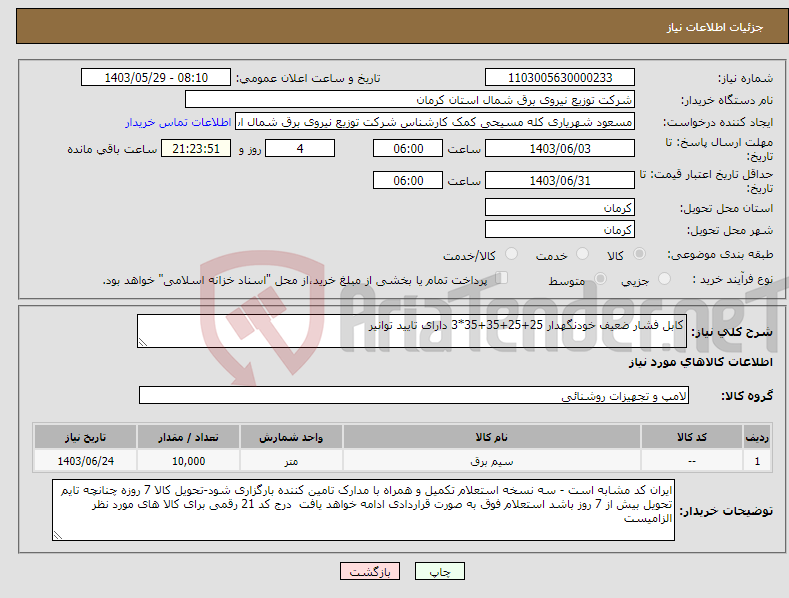Image resolution: width=789 pixels, height=598 pixels.
Task: Toggle the اسناد خزانه اسلامی payment checkbox
Action: 501,278
